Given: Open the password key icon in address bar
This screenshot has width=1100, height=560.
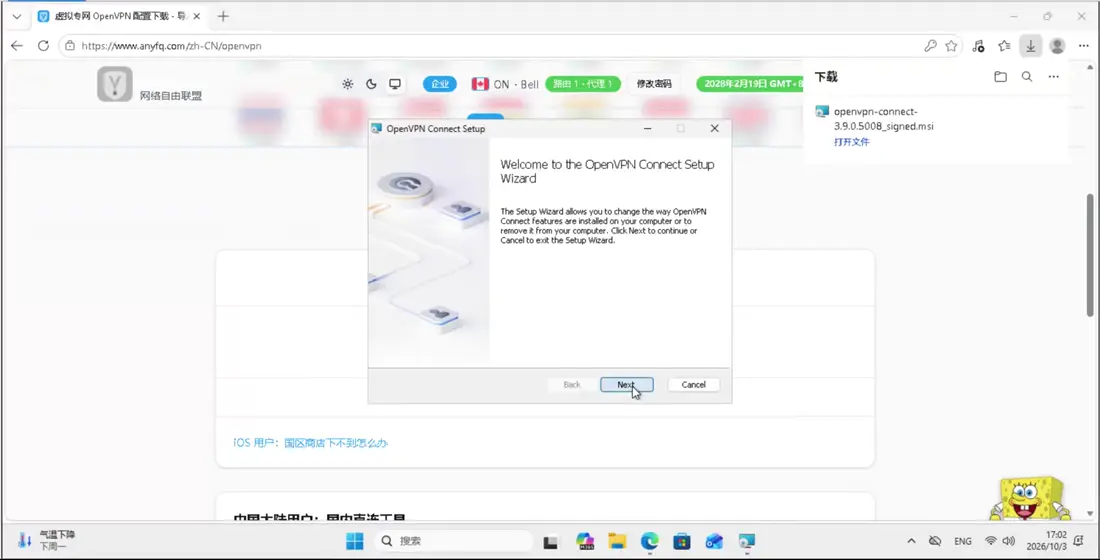Looking at the screenshot, I should 930,46.
